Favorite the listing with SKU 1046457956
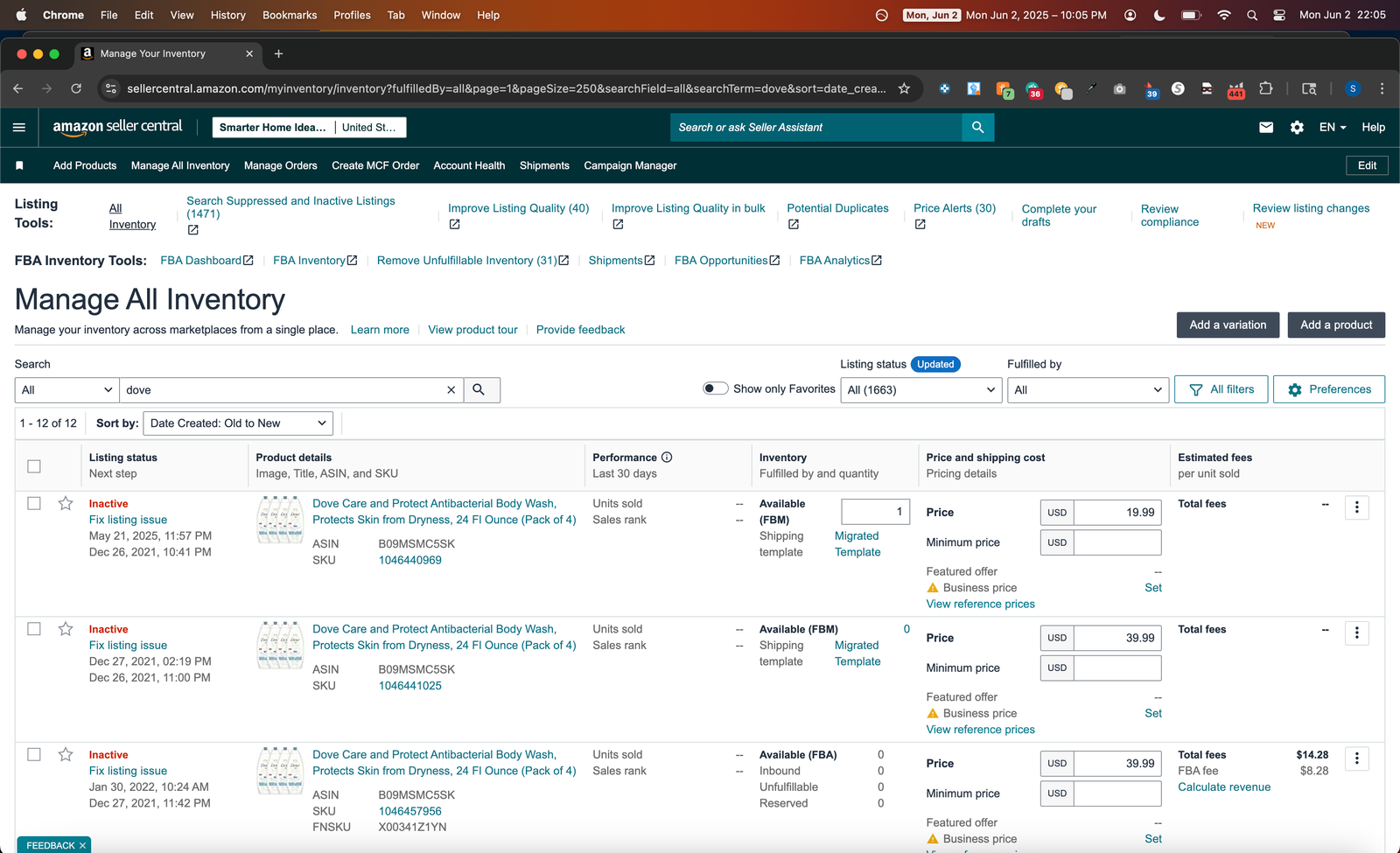Viewport: 1400px width, 853px height. (x=66, y=755)
